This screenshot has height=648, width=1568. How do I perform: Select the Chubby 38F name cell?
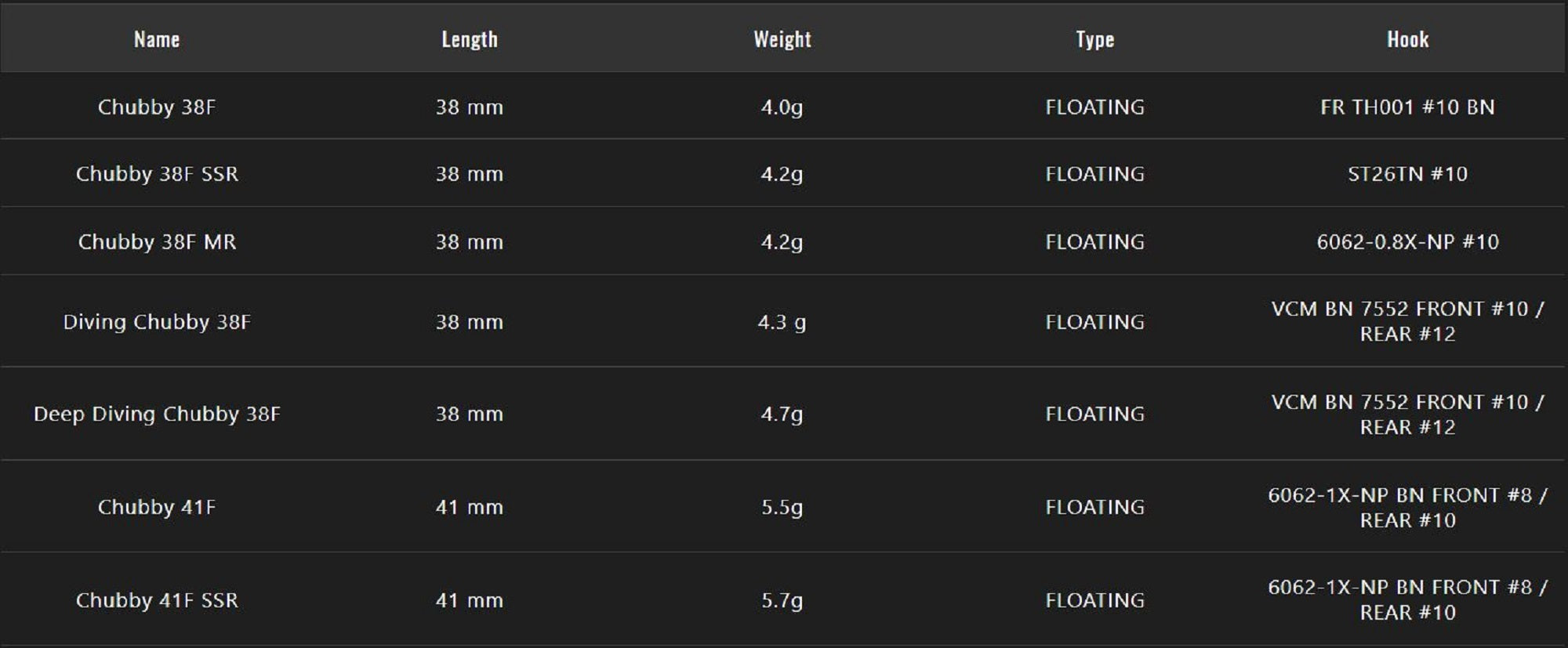point(157,107)
